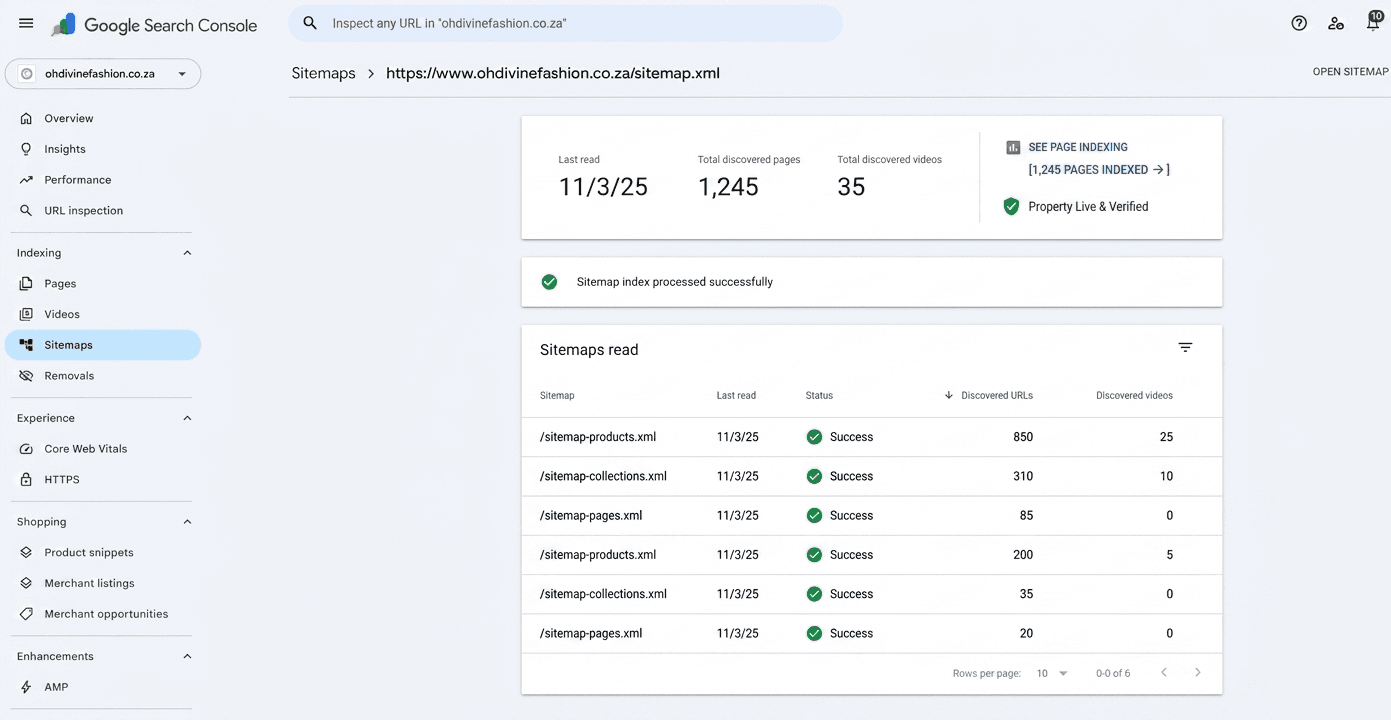This screenshot has height=720, width=1391.
Task: Click the Performance trend icon
Action: (x=26, y=180)
